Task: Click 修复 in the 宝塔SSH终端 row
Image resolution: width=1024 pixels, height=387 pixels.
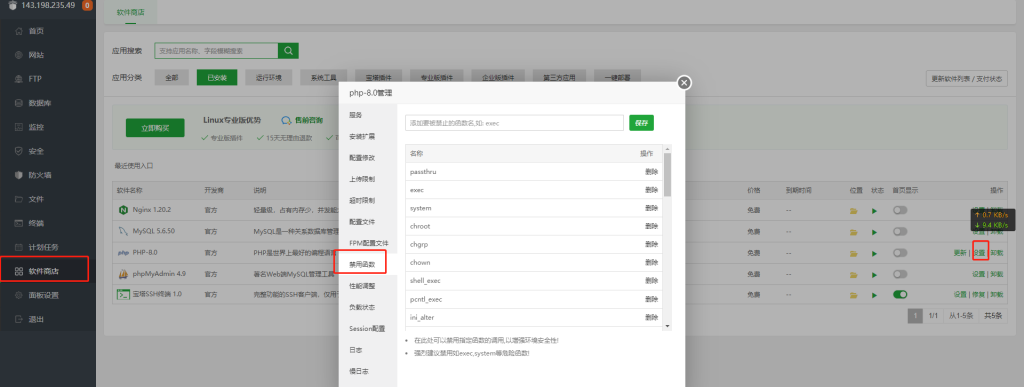Action: click(x=979, y=294)
